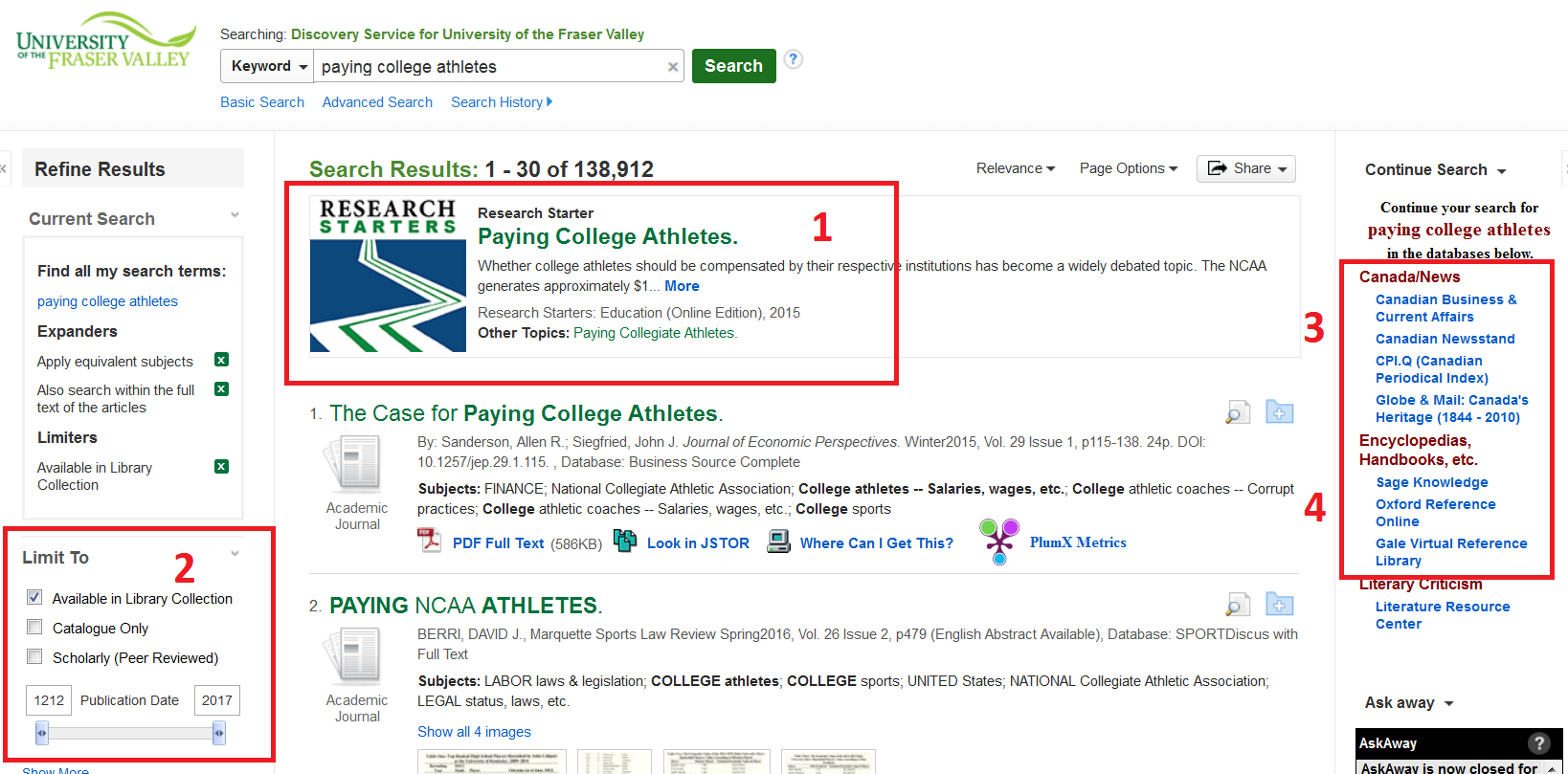
Task: Open 'Paying College Athletes.' Research Starter title
Action: point(608,236)
